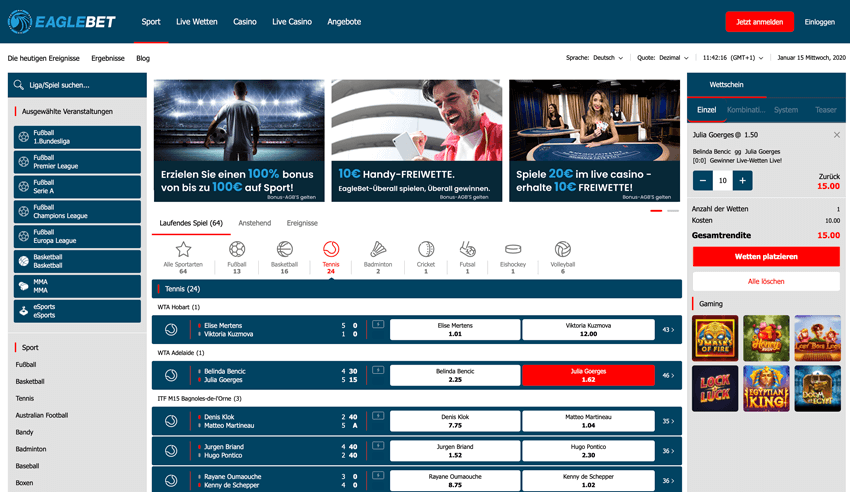Increase stake with plus button
The image size is (850, 492).
742,180
